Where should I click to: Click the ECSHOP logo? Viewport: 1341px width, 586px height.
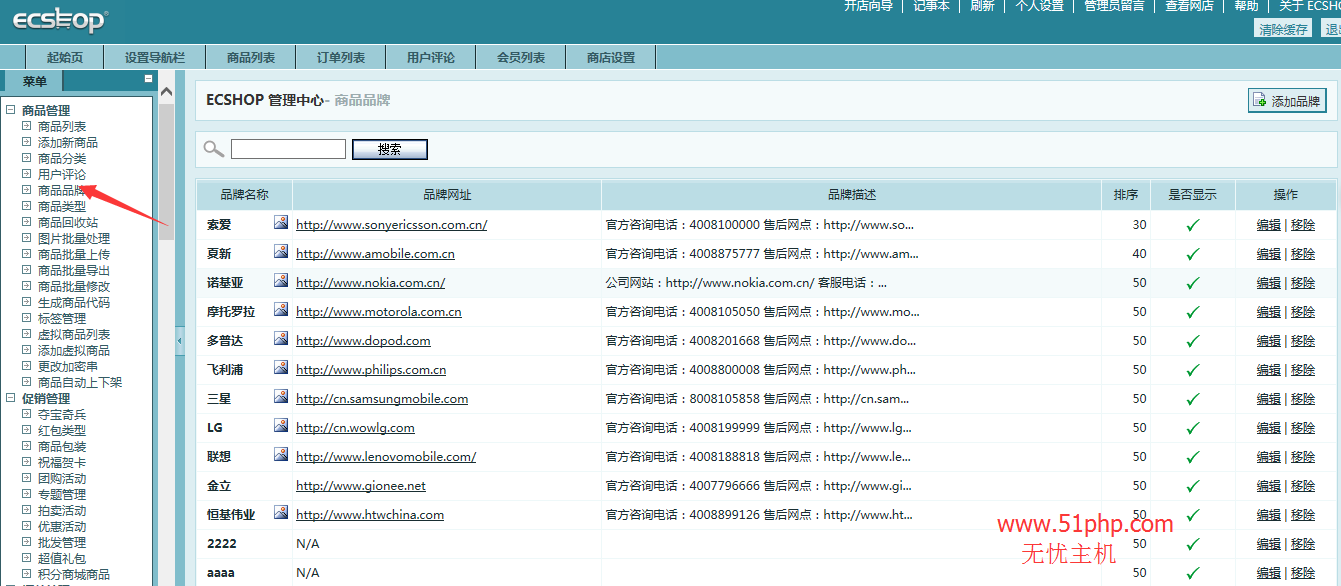pos(59,19)
